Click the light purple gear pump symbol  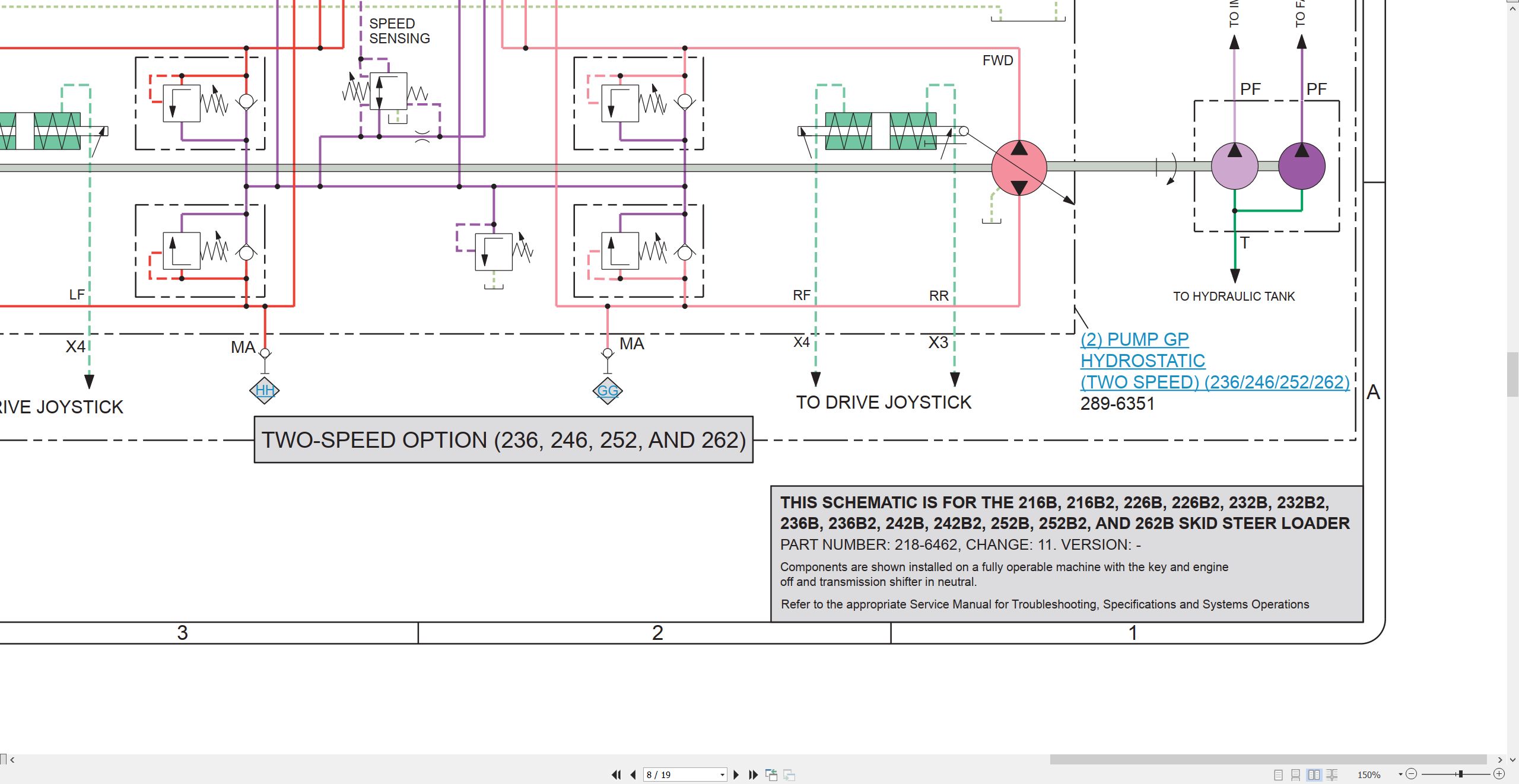pyautogui.click(x=1234, y=166)
